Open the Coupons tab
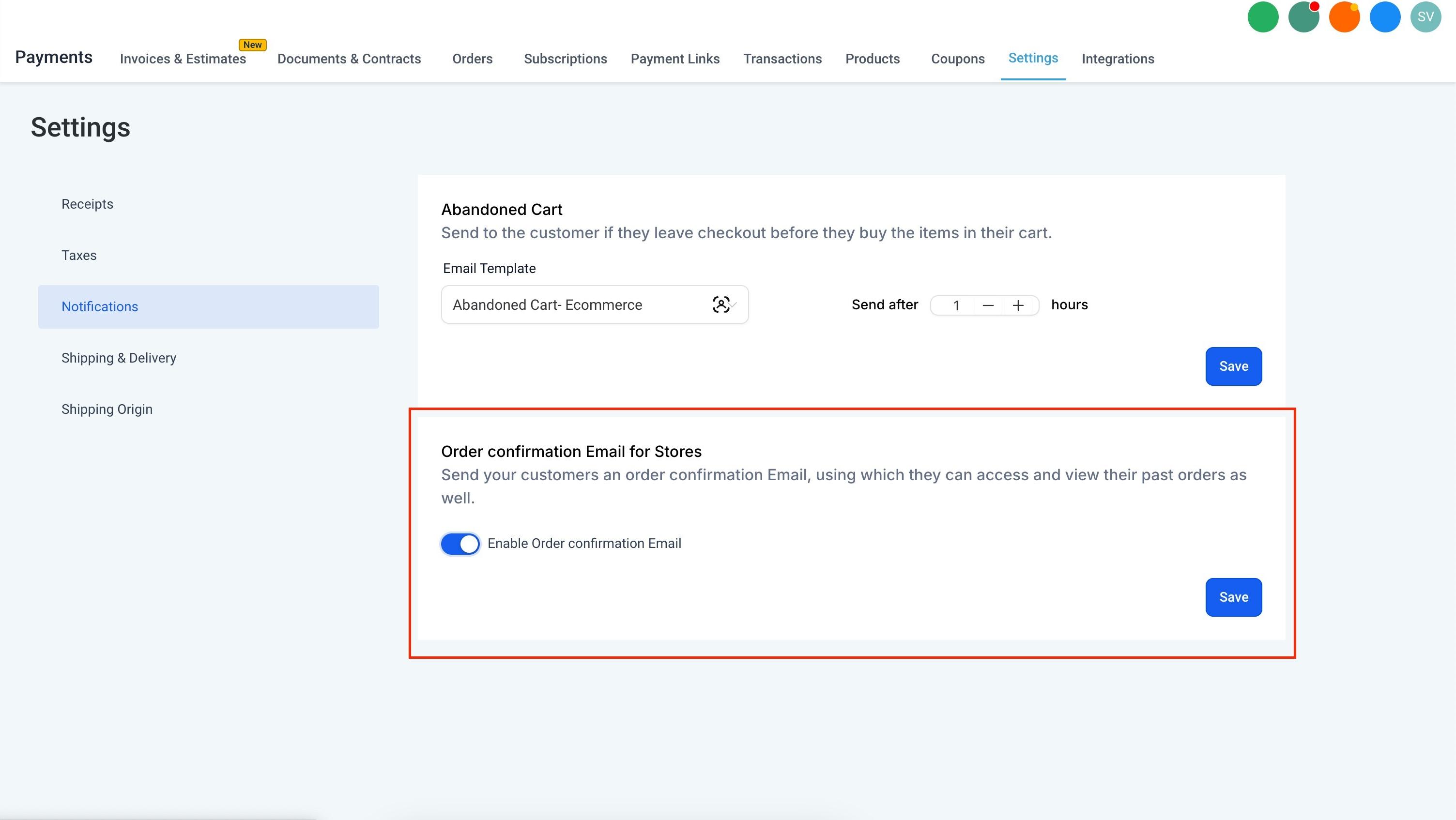Screen dimensions: 1456x820 pos(957,59)
